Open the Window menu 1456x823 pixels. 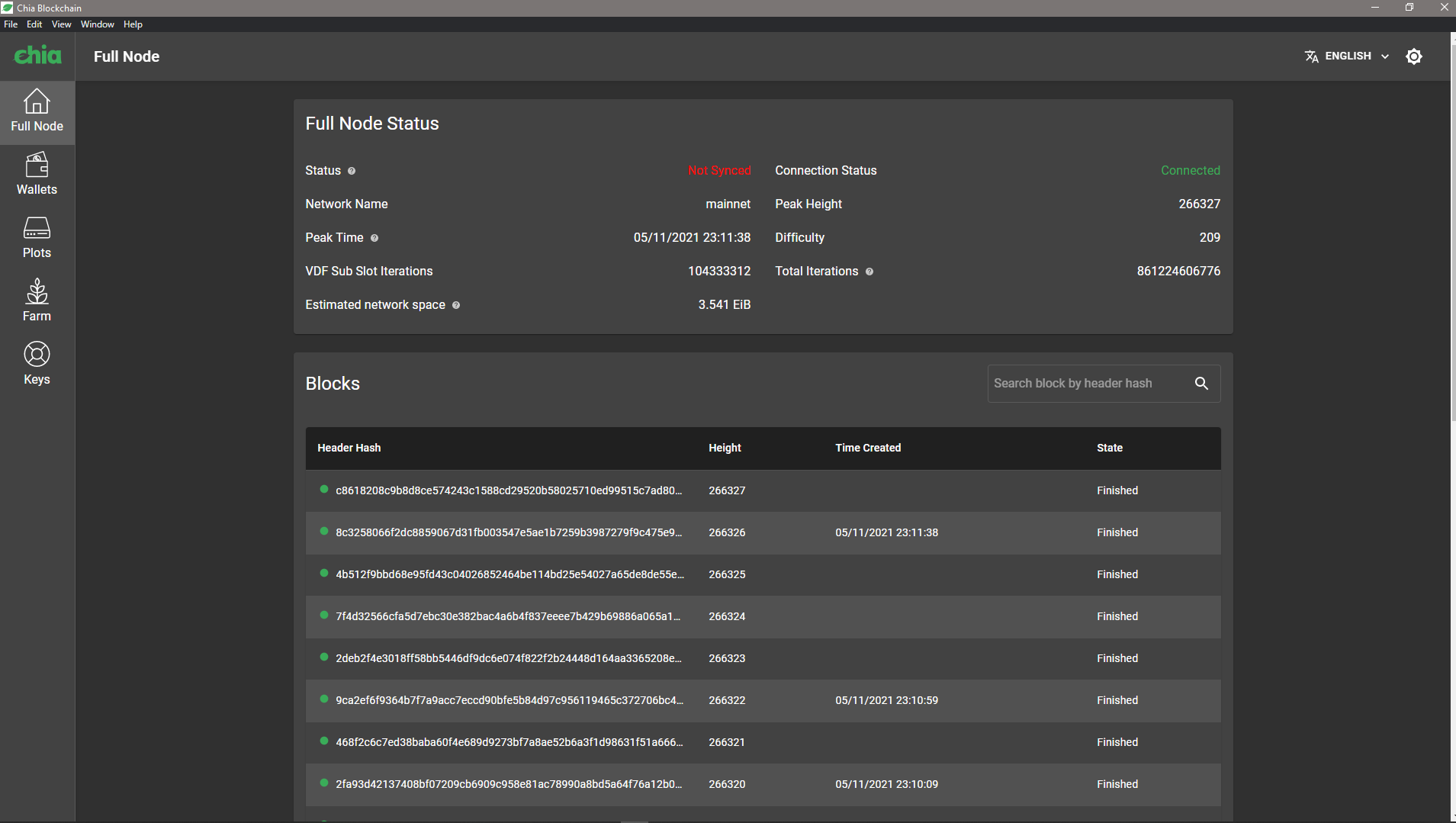pyautogui.click(x=98, y=24)
